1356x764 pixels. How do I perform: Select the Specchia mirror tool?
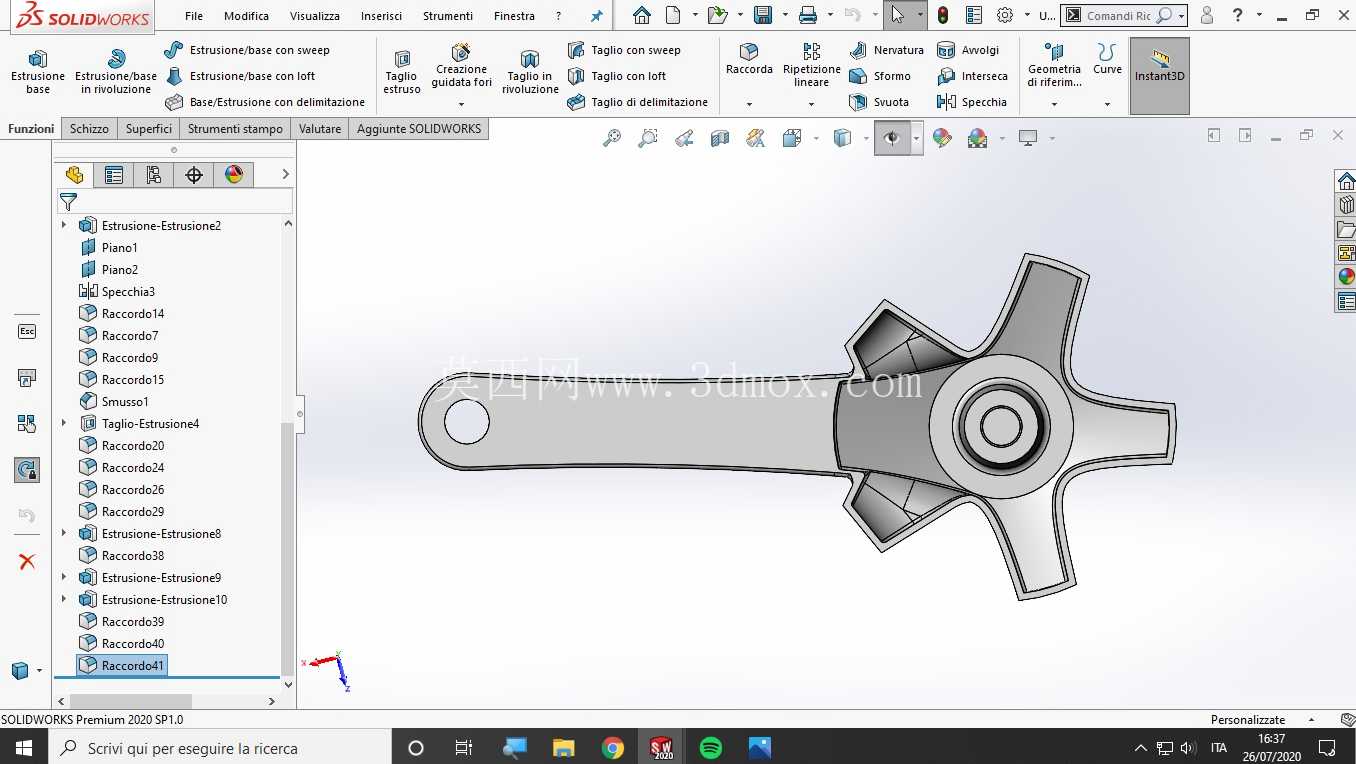[x=971, y=102]
